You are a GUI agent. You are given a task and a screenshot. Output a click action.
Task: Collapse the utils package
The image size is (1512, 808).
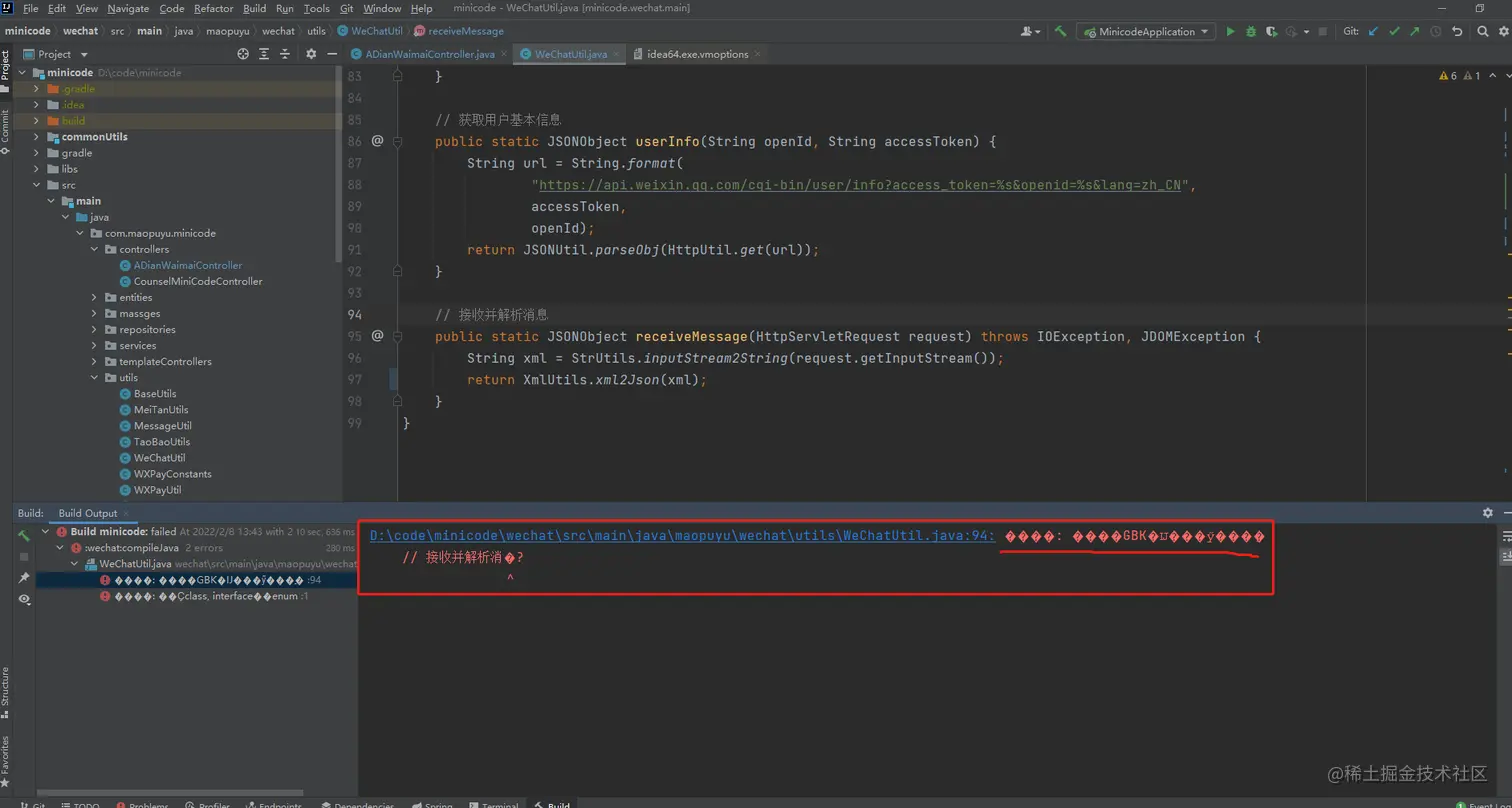point(95,378)
